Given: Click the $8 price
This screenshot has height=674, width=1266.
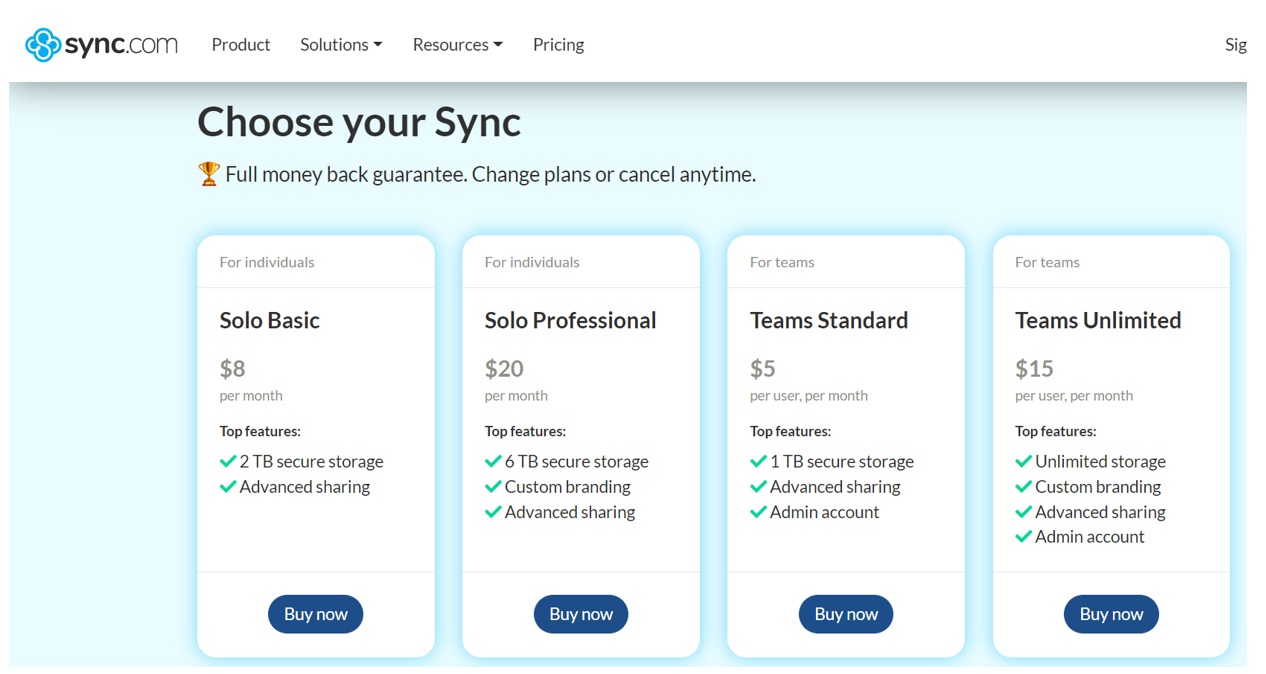Looking at the screenshot, I should (x=232, y=369).
